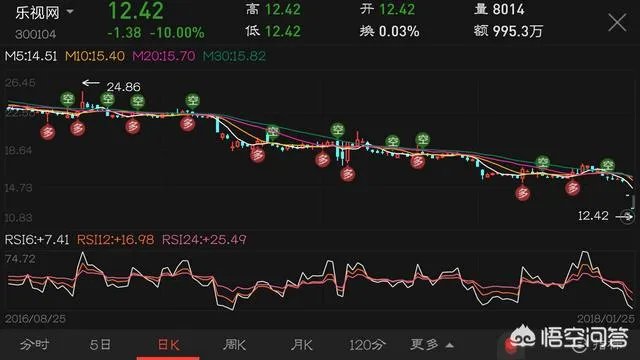This screenshot has height=360, width=640.
Task: Switch to the 周K weekly tab
Action: tap(234, 345)
